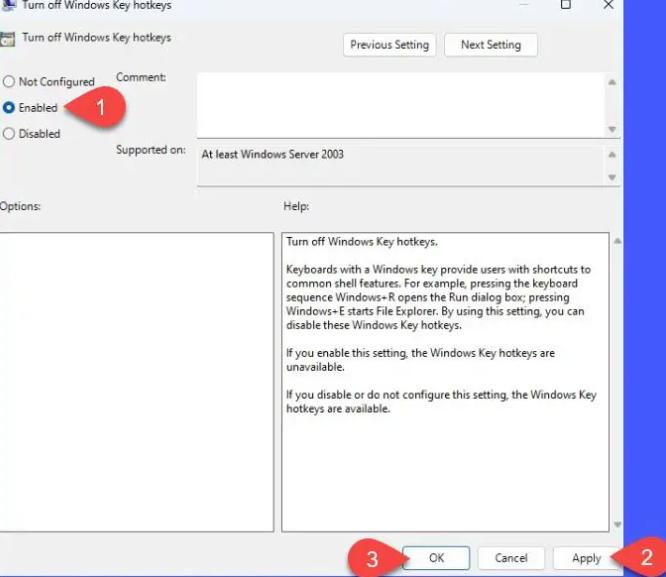Click the 'Help:' label
This screenshot has height=577, width=666.
pos(296,206)
